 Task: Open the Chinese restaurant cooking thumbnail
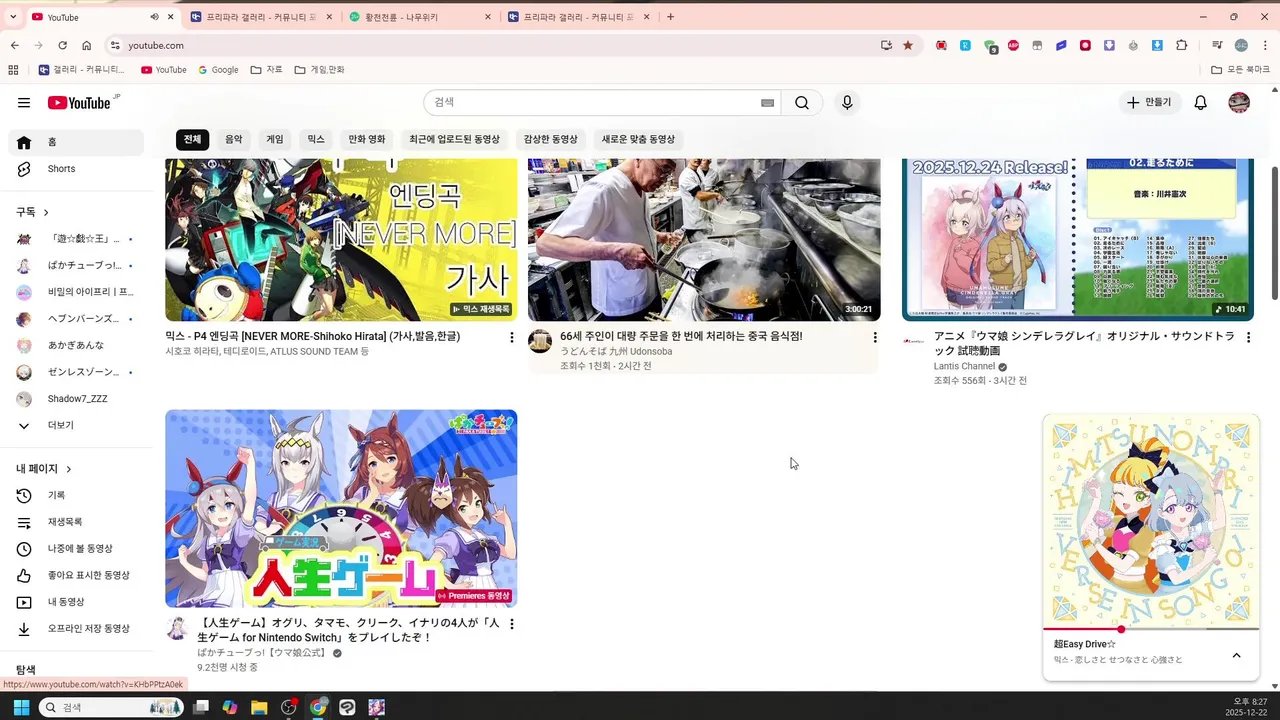coord(704,240)
